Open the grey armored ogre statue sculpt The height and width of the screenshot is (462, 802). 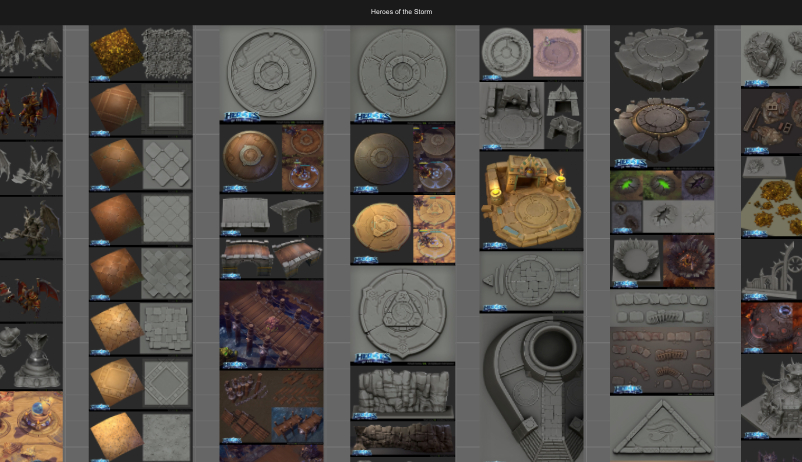[771, 397]
